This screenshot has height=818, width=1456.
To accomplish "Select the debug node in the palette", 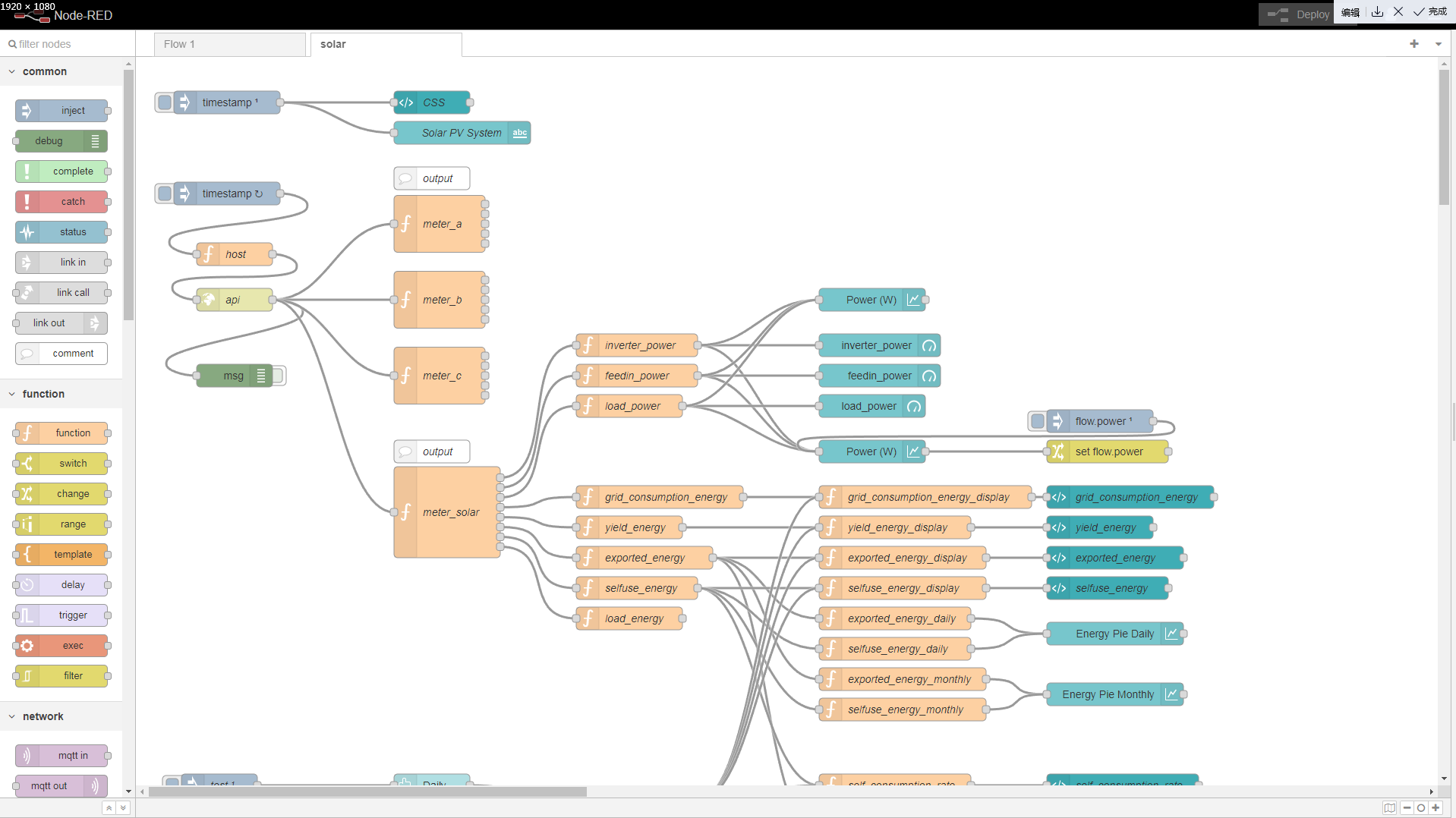I will click(x=61, y=141).
